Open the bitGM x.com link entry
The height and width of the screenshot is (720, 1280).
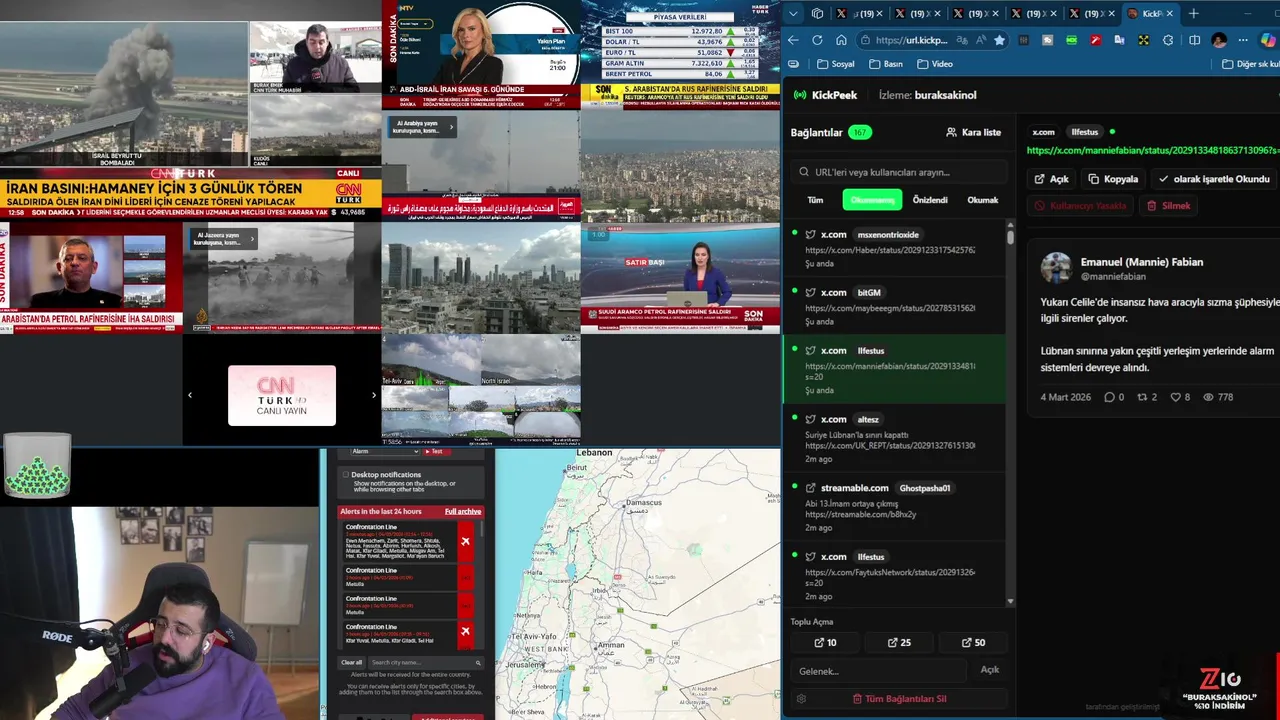[x=895, y=307]
